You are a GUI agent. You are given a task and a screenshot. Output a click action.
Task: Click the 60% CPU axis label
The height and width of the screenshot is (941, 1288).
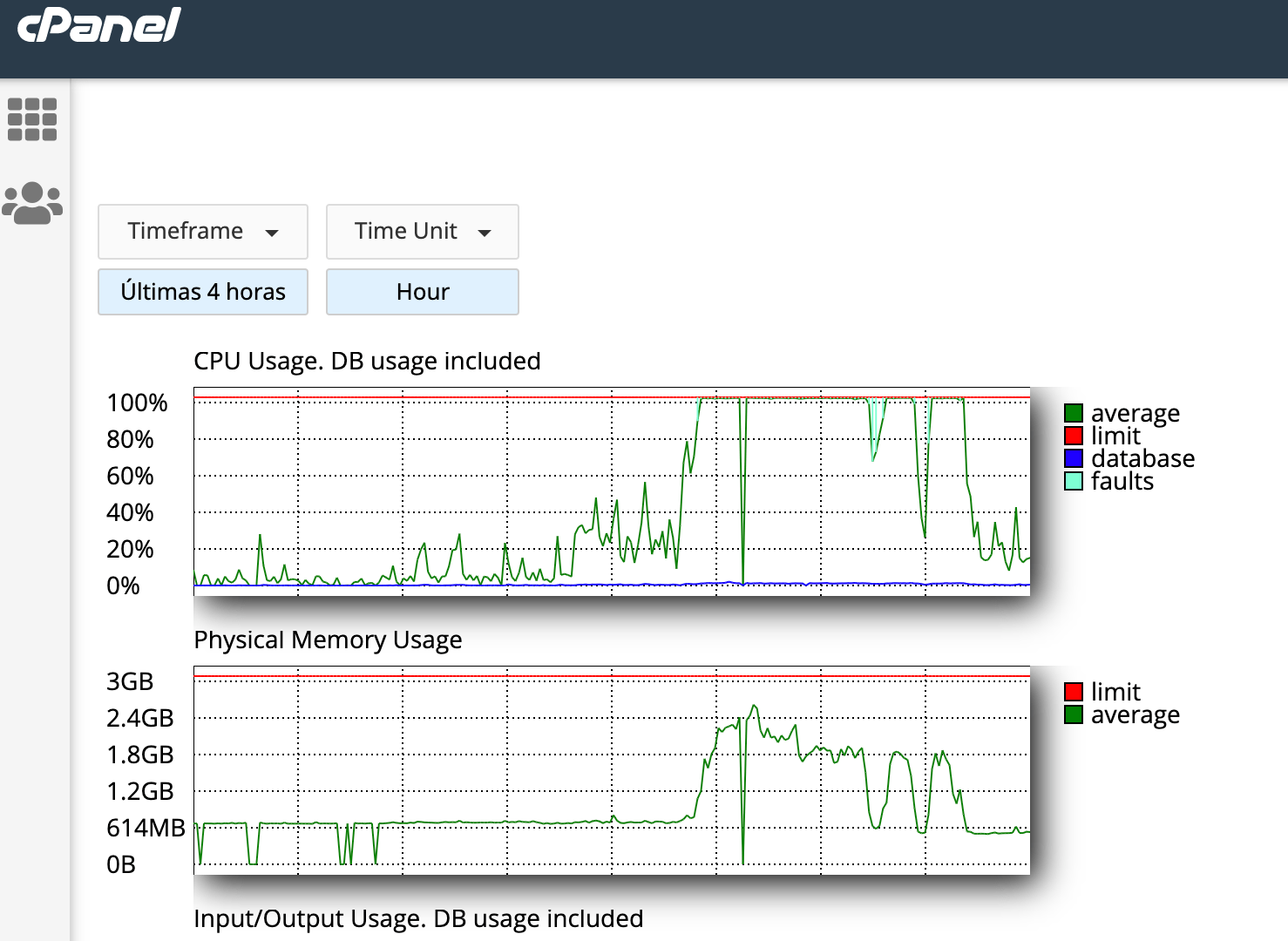pyautogui.click(x=130, y=477)
